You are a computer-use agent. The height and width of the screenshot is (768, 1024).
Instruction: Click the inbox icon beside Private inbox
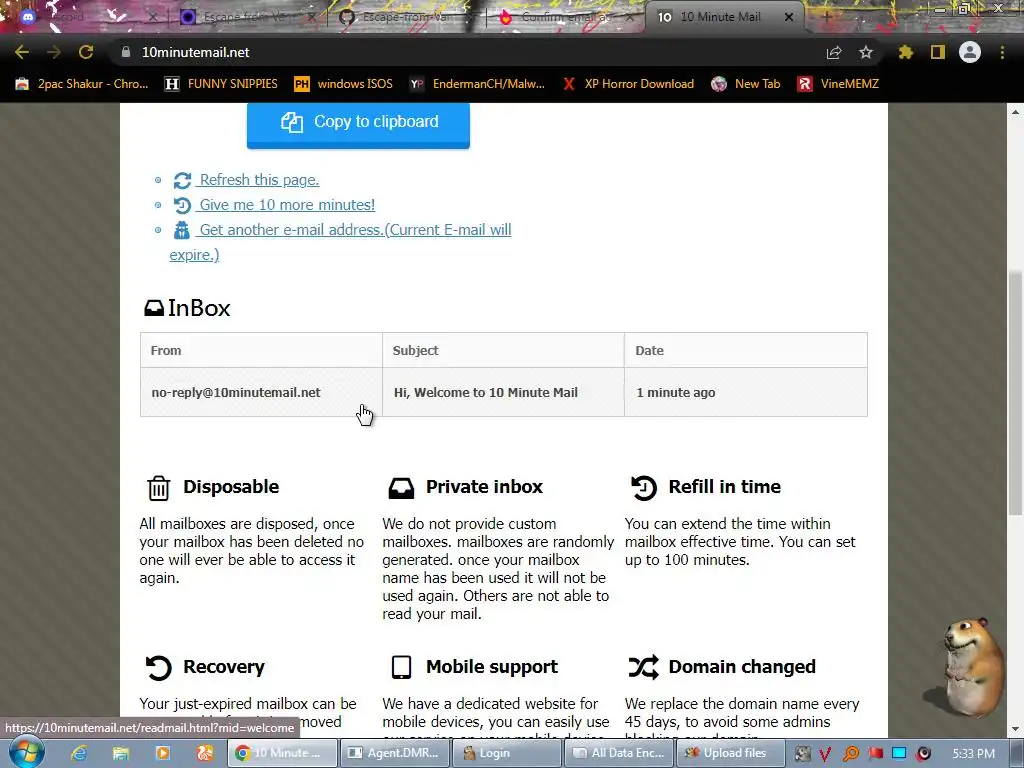coord(401,488)
